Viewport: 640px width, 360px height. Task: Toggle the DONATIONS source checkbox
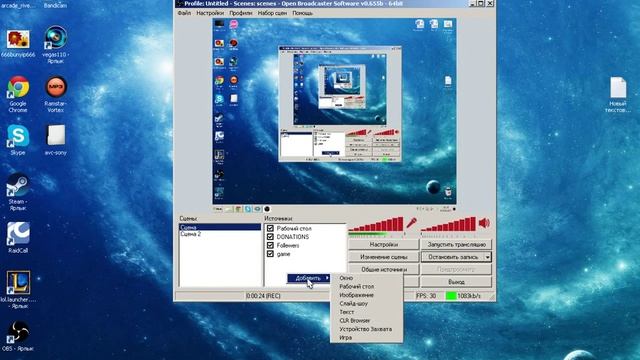[x=270, y=237]
